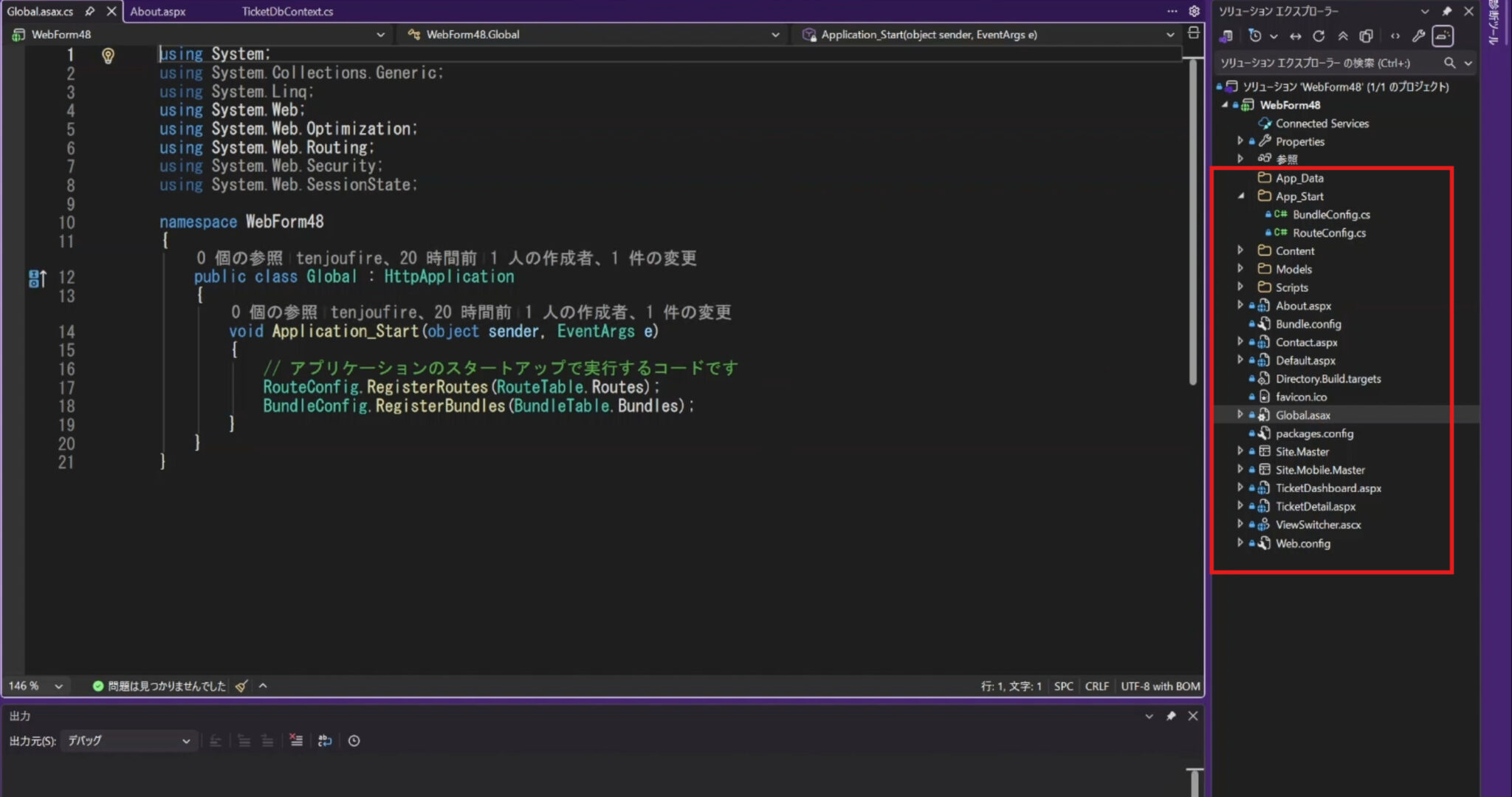The width and height of the screenshot is (1512, 797).
Task: Click the Sync with Active Document icon
Action: pos(1295,36)
